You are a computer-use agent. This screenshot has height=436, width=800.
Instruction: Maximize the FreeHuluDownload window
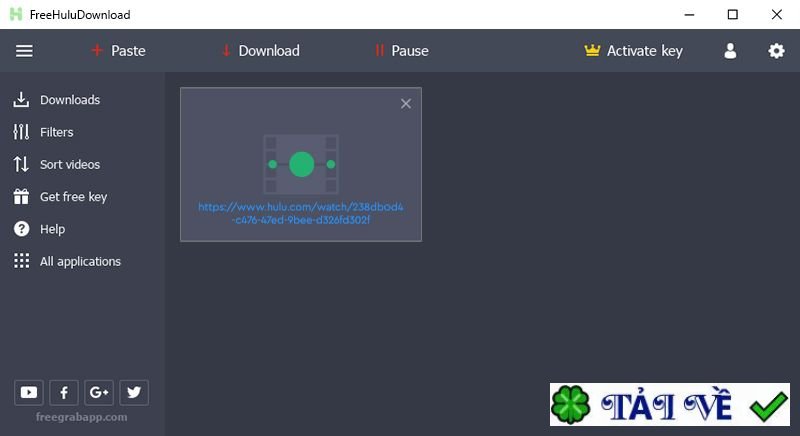(x=733, y=15)
